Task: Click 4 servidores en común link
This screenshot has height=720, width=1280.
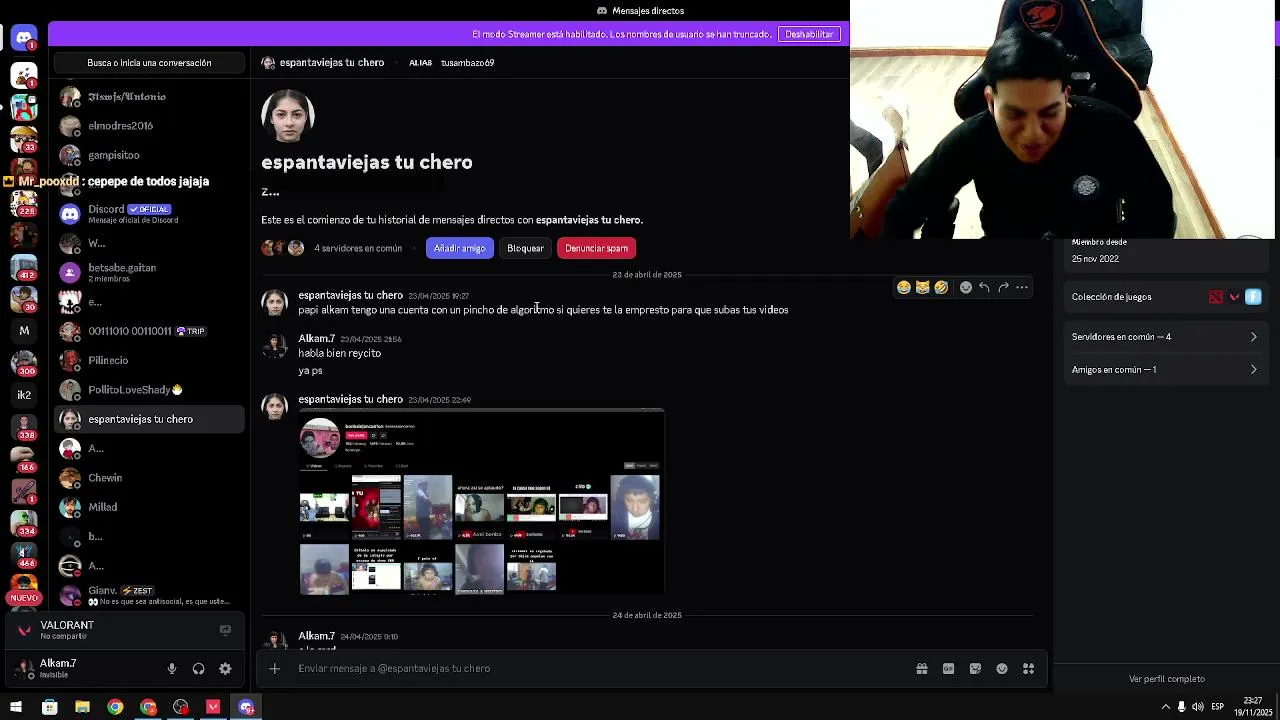Action: point(358,248)
